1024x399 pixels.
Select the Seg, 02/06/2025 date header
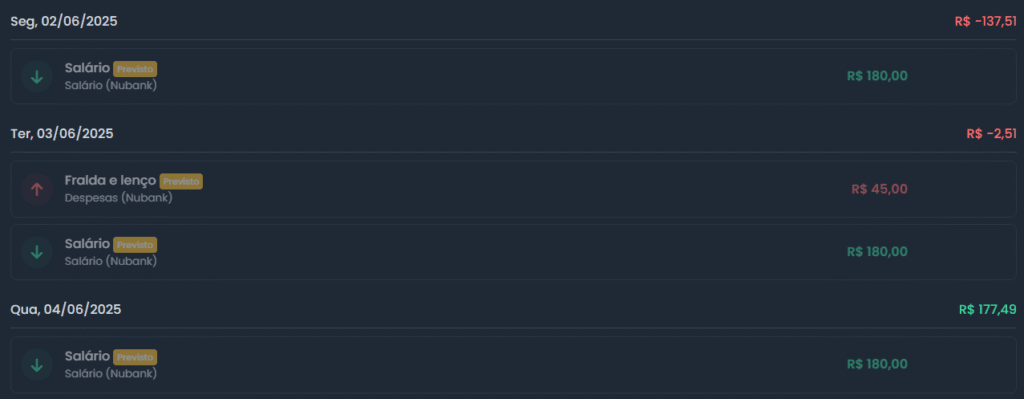coord(64,22)
